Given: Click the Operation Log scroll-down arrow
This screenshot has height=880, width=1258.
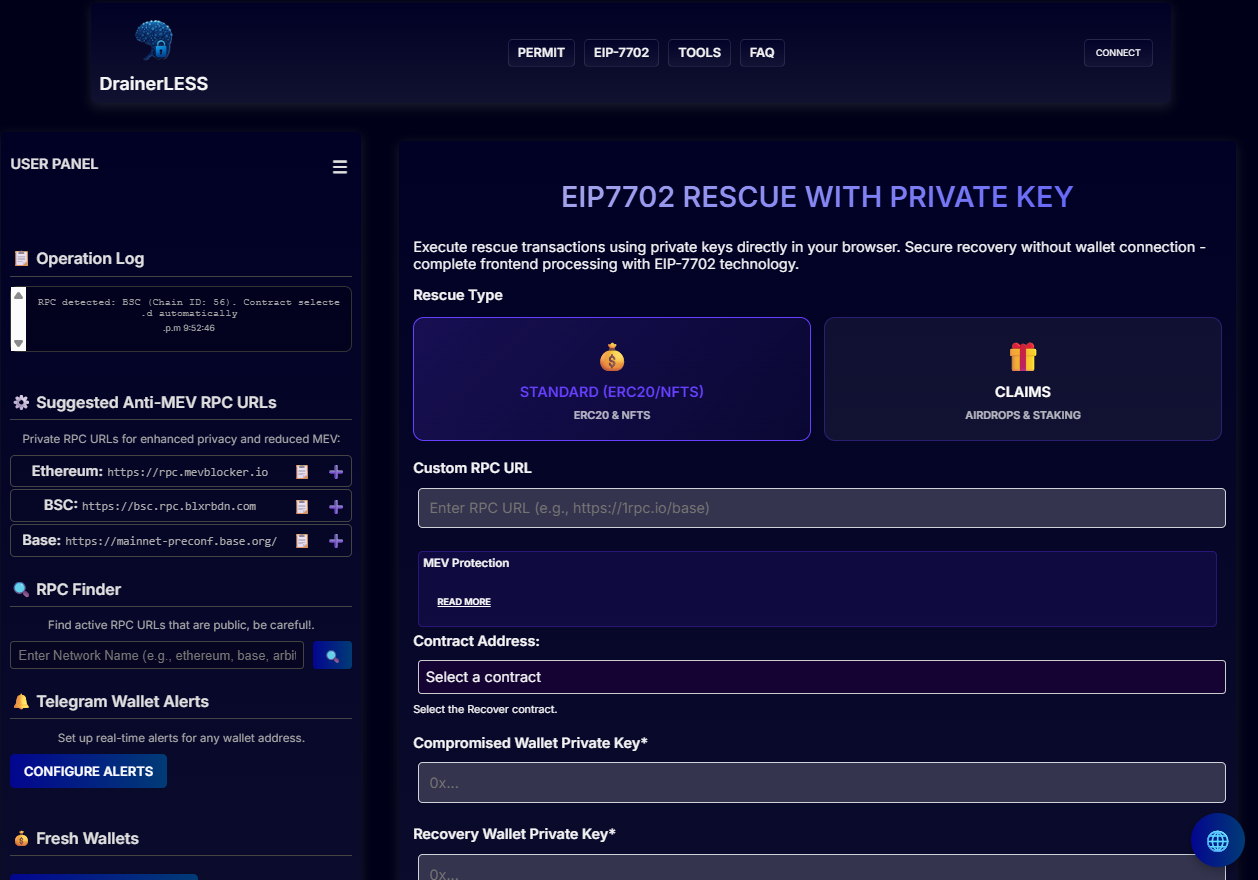Looking at the screenshot, I should (18, 343).
